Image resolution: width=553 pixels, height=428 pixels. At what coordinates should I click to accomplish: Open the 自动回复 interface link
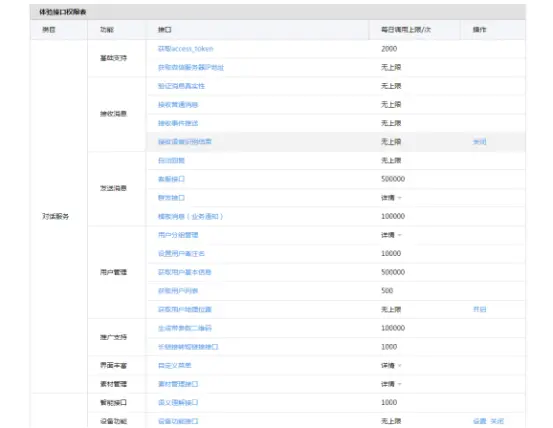tap(171, 160)
